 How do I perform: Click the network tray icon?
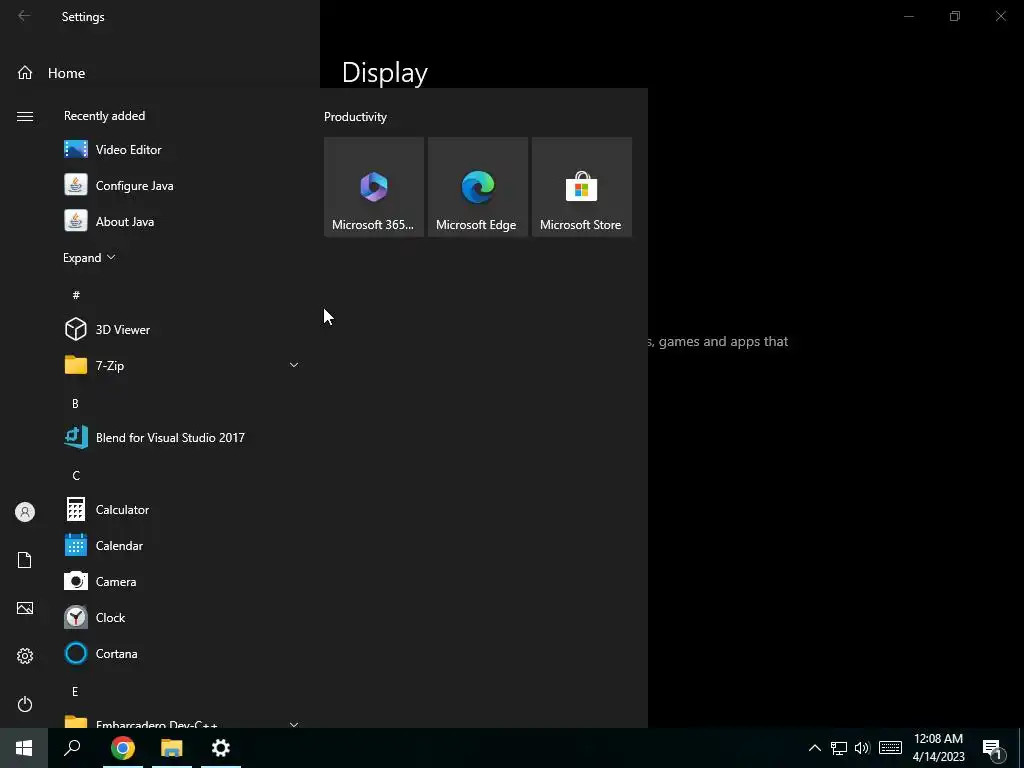[x=839, y=748]
